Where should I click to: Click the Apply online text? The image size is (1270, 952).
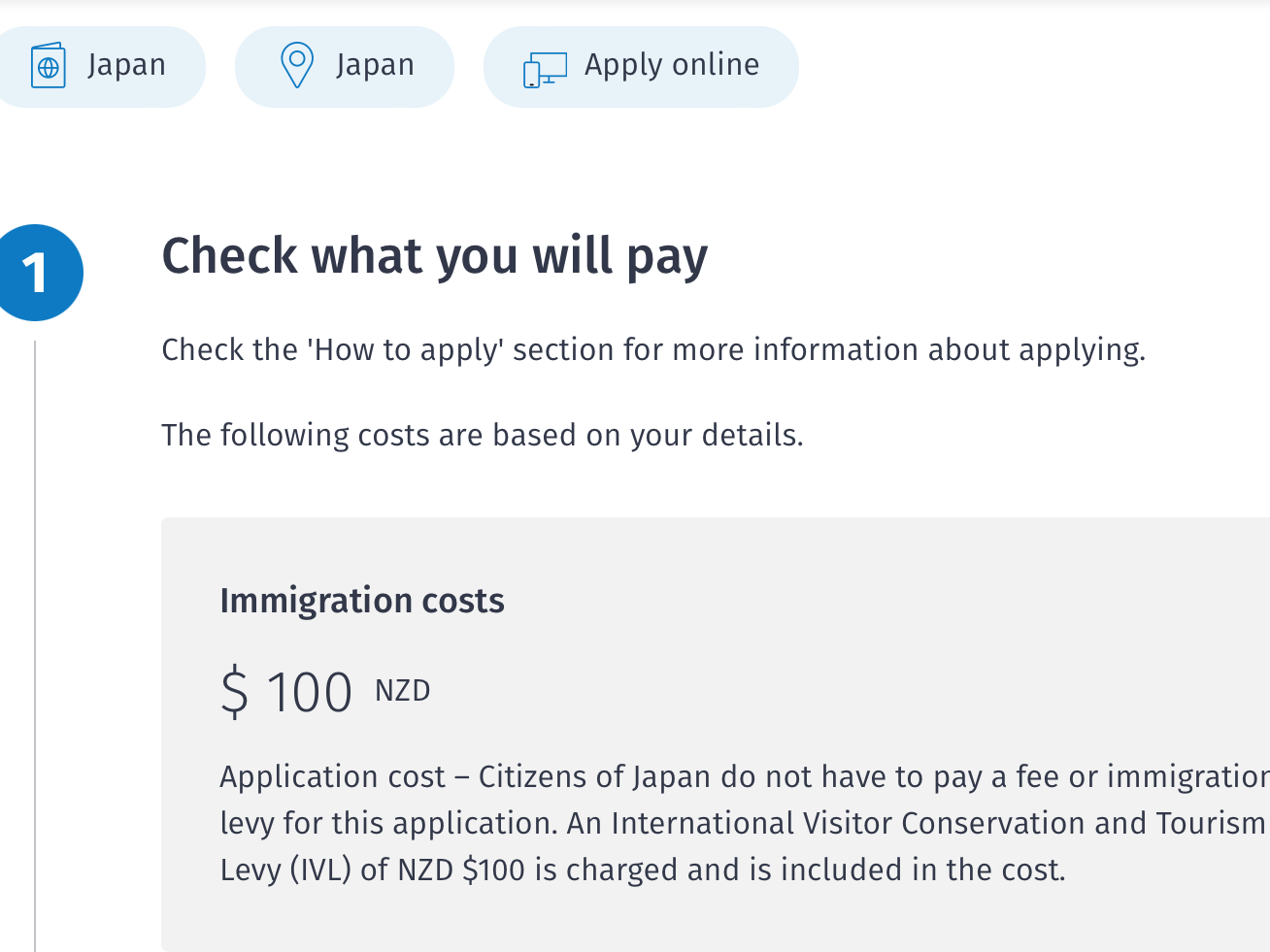[x=672, y=65]
